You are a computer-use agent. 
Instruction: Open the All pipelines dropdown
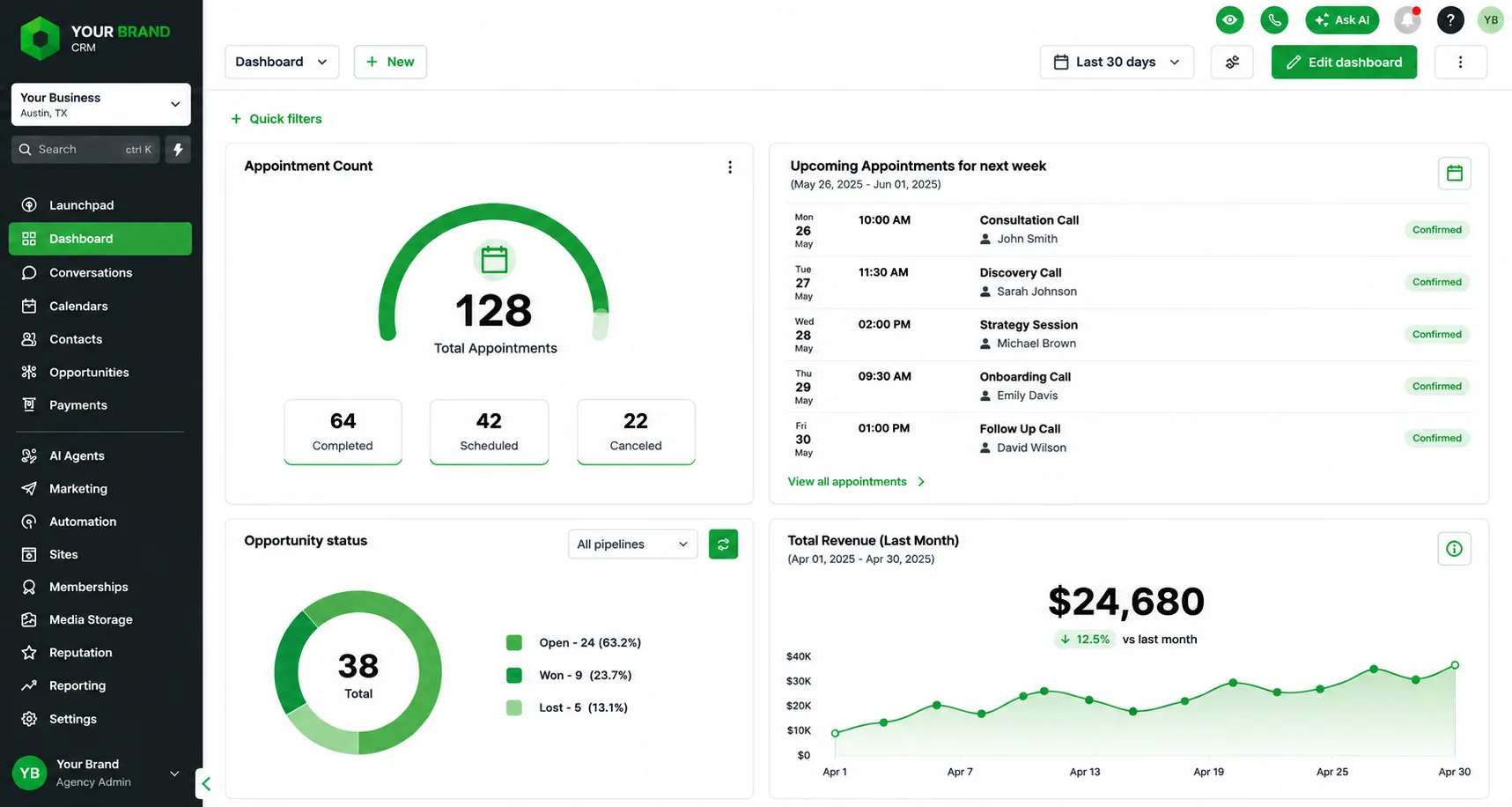pyautogui.click(x=632, y=544)
